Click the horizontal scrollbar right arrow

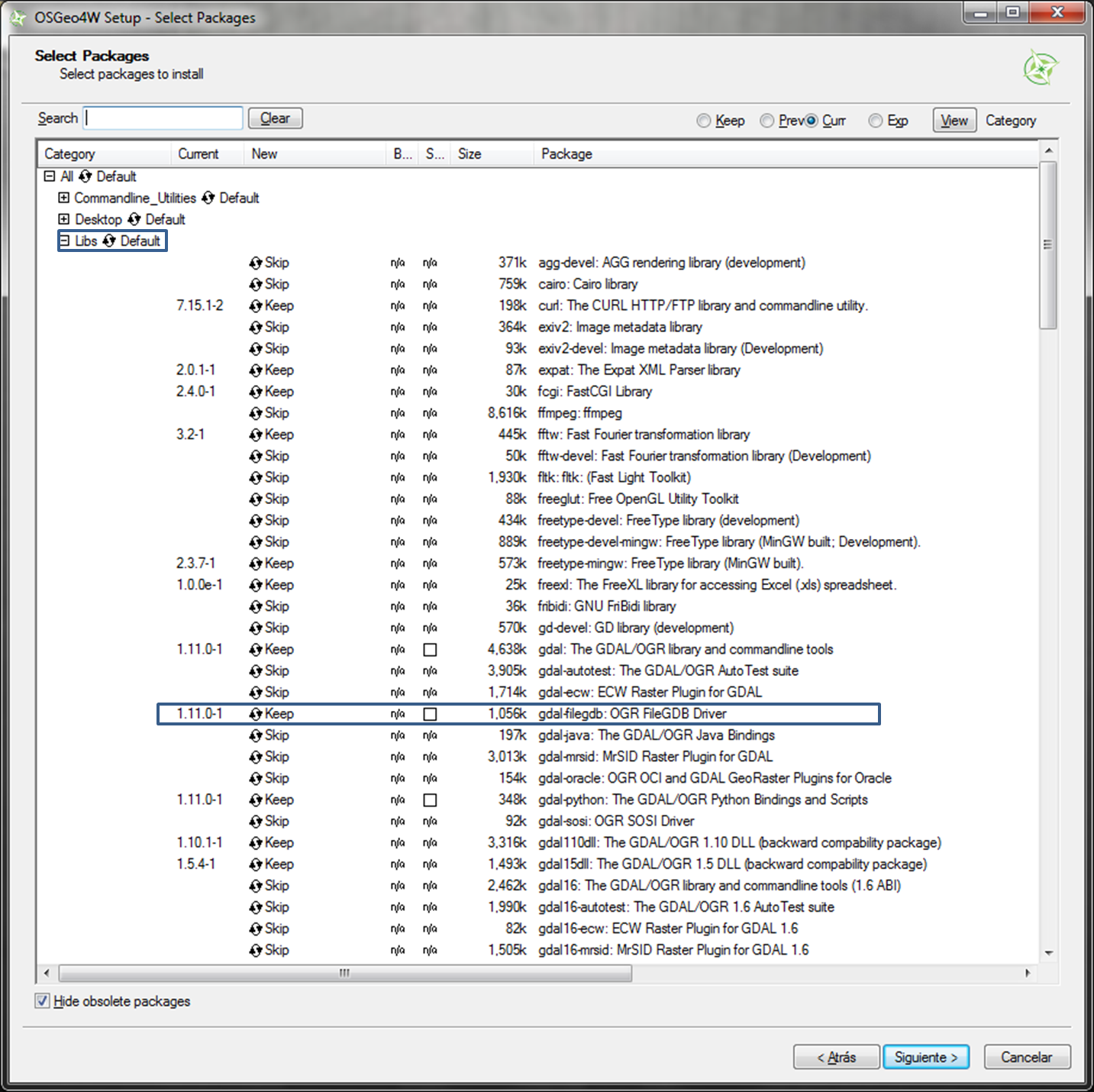1028,973
